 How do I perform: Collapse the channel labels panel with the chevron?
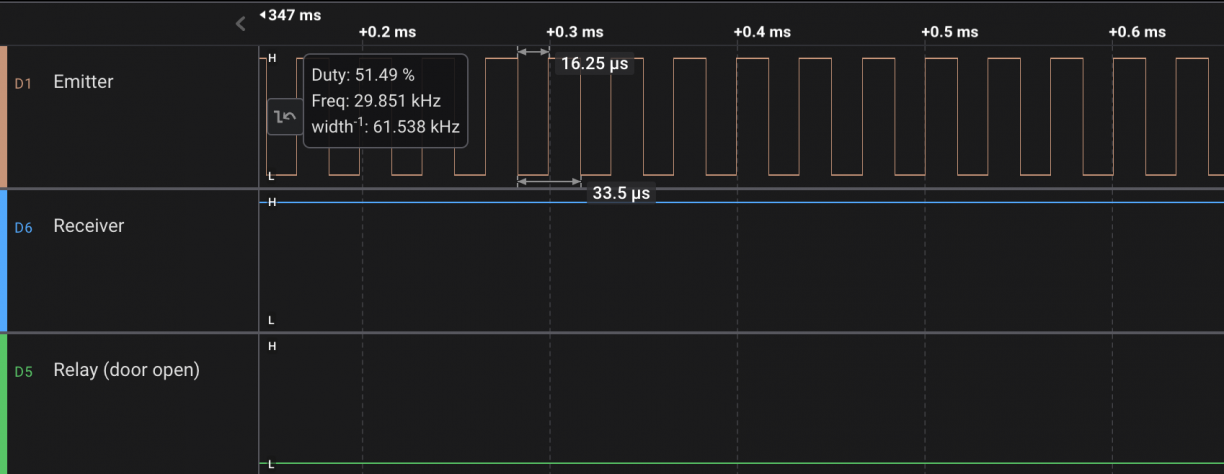[240, 23]
